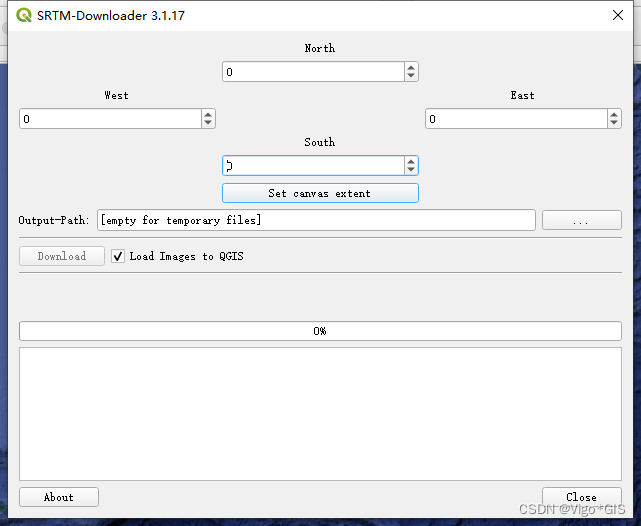Decrease the East value with down arrow
The height and width of the screenshot is (526, 641).
pyautogui.click(x=614, y=123)
